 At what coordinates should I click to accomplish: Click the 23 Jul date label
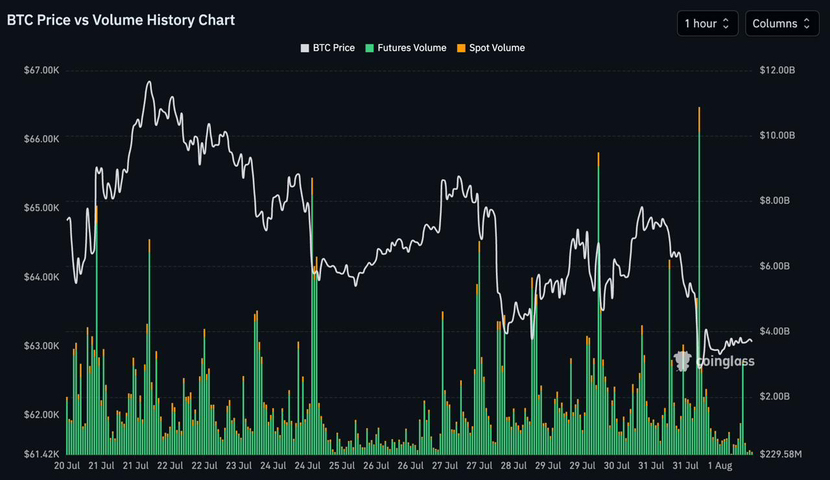coord(238,466)
